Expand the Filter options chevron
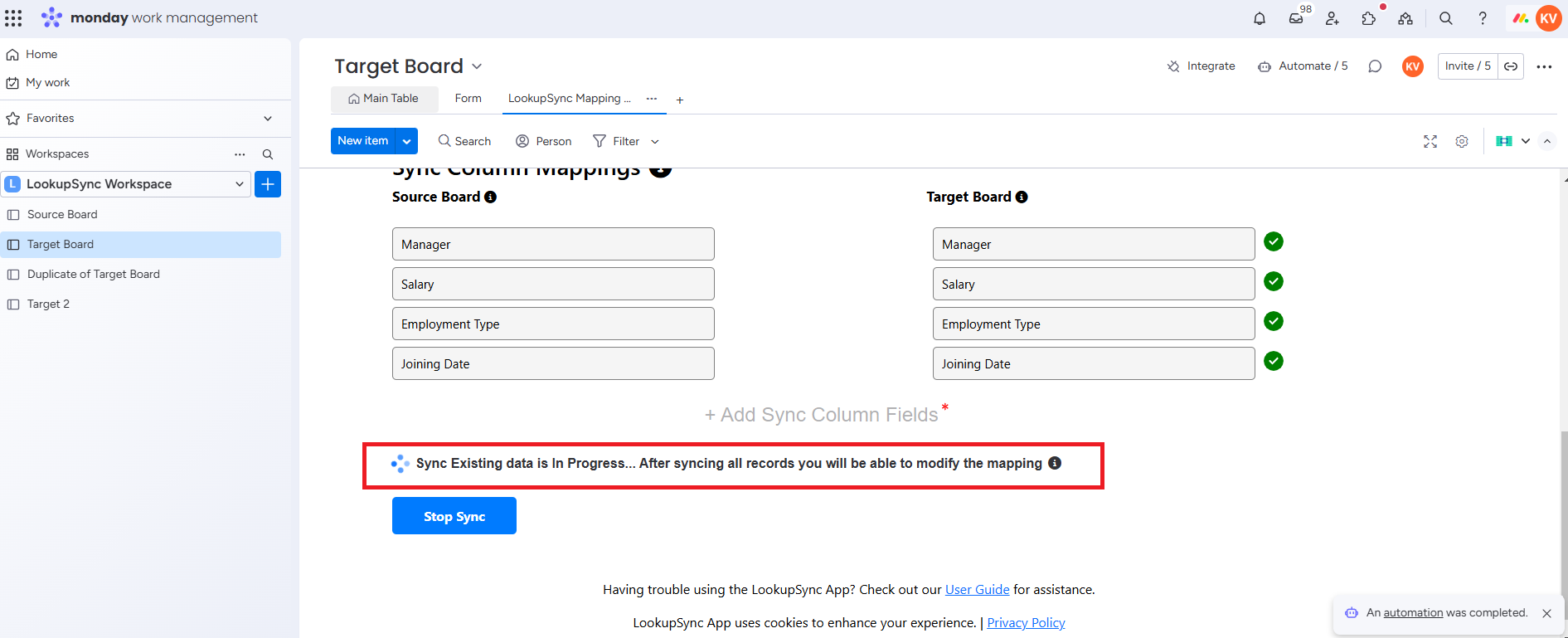The width and height of the screenshot is (1568, 638). 655,142
